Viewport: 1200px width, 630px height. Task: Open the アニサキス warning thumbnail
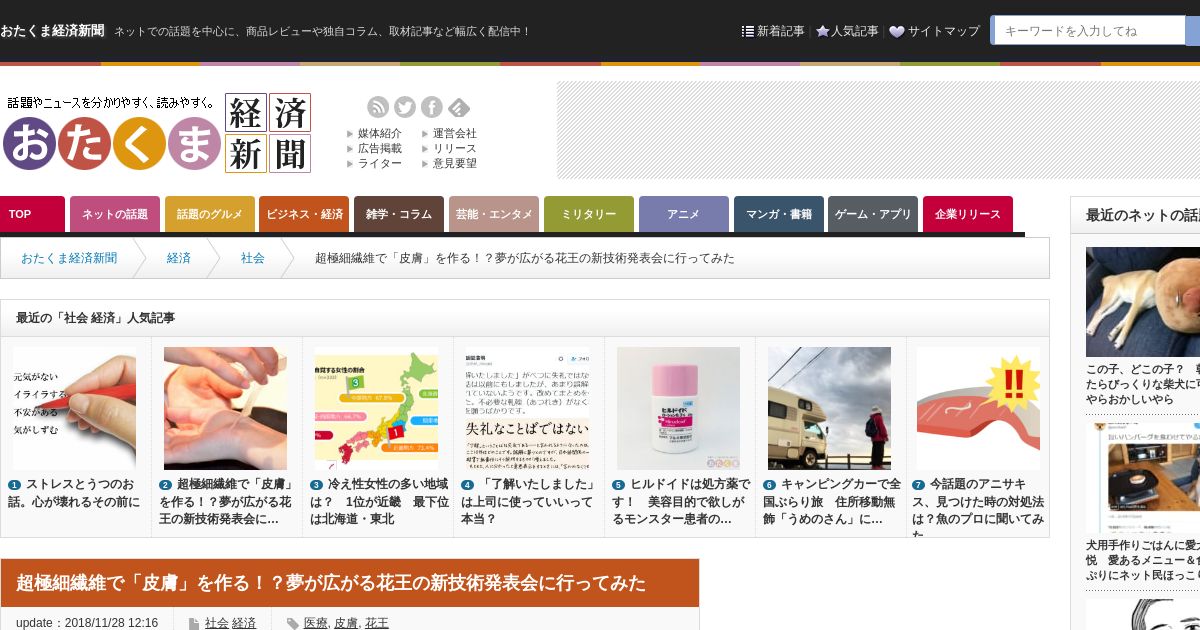point(979,408)
